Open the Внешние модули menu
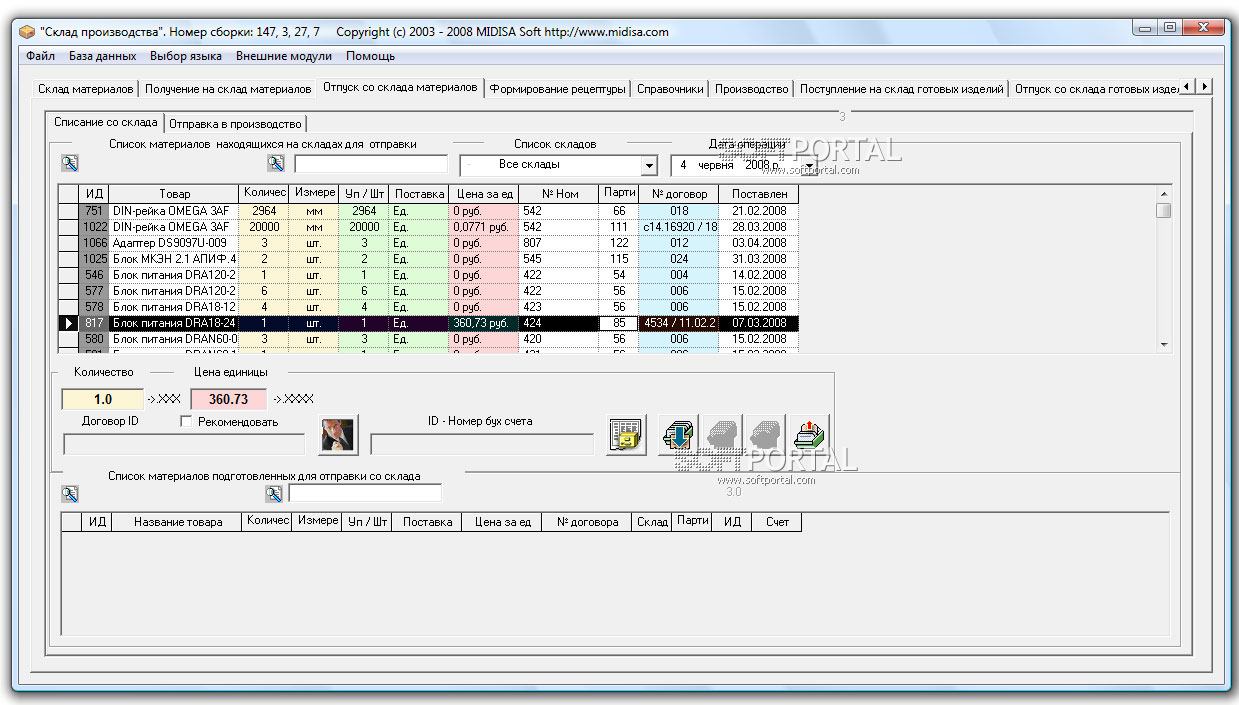This screenshot has height=705, width=1239. (284, 56)
